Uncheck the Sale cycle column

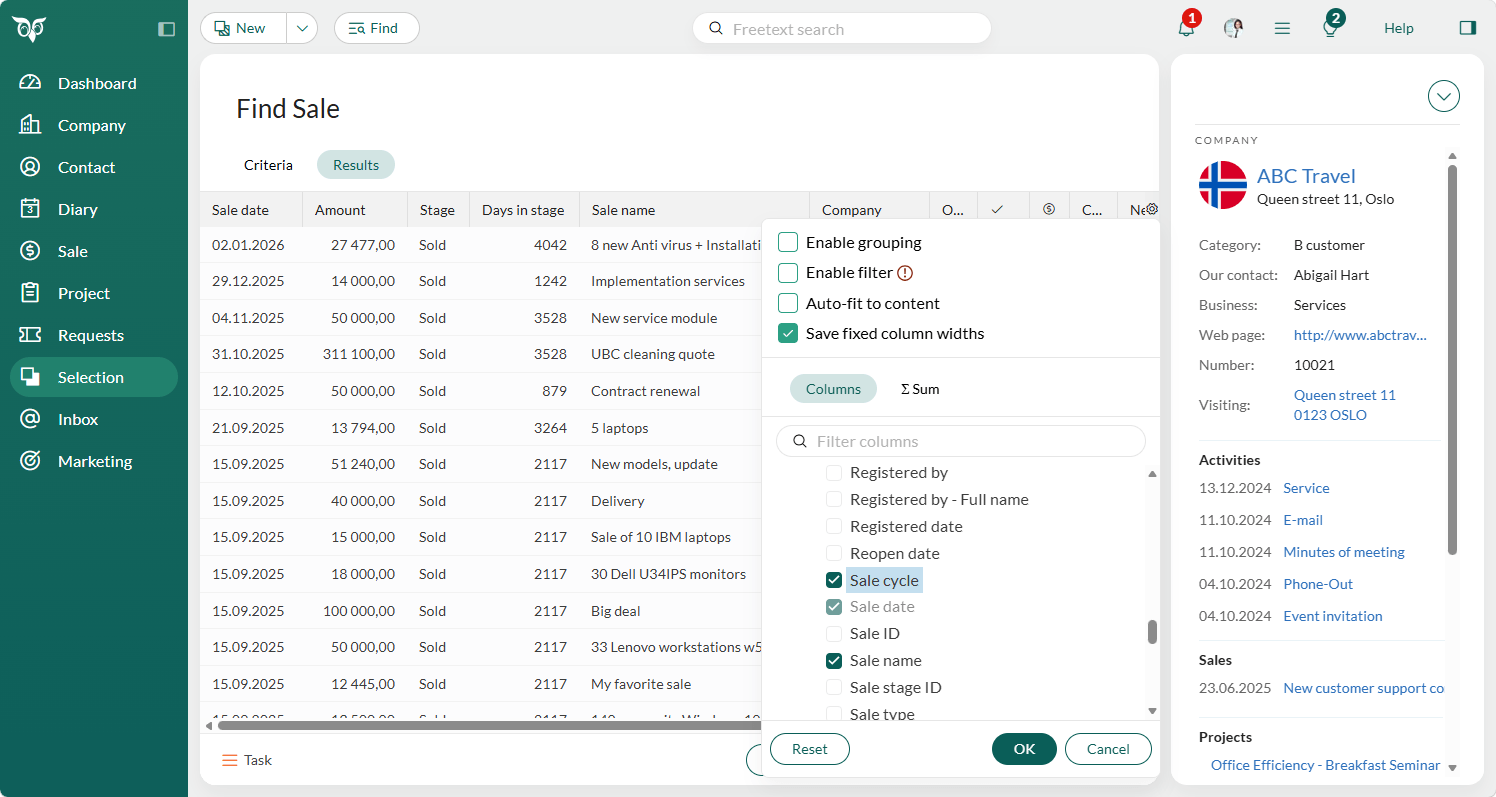(x=834, y=580)
